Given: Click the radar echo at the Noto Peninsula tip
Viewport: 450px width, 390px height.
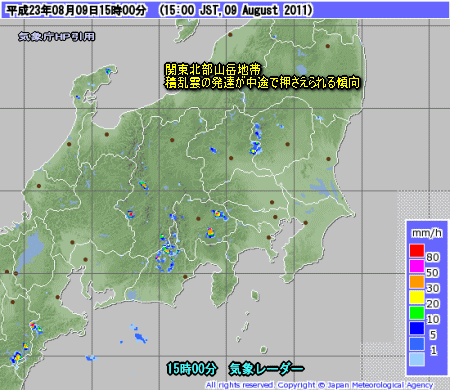Looking at the screenshot, I should (108, 71).
